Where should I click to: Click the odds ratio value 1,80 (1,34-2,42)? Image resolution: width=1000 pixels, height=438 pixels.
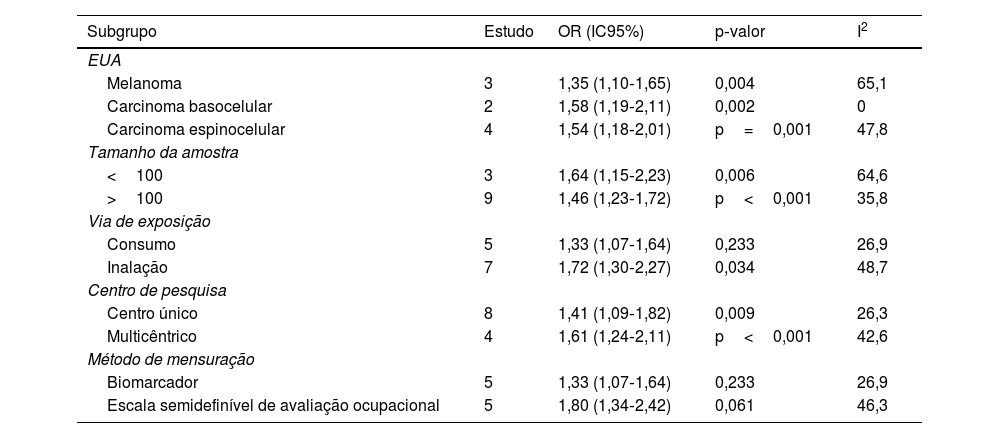click(614, 405)
